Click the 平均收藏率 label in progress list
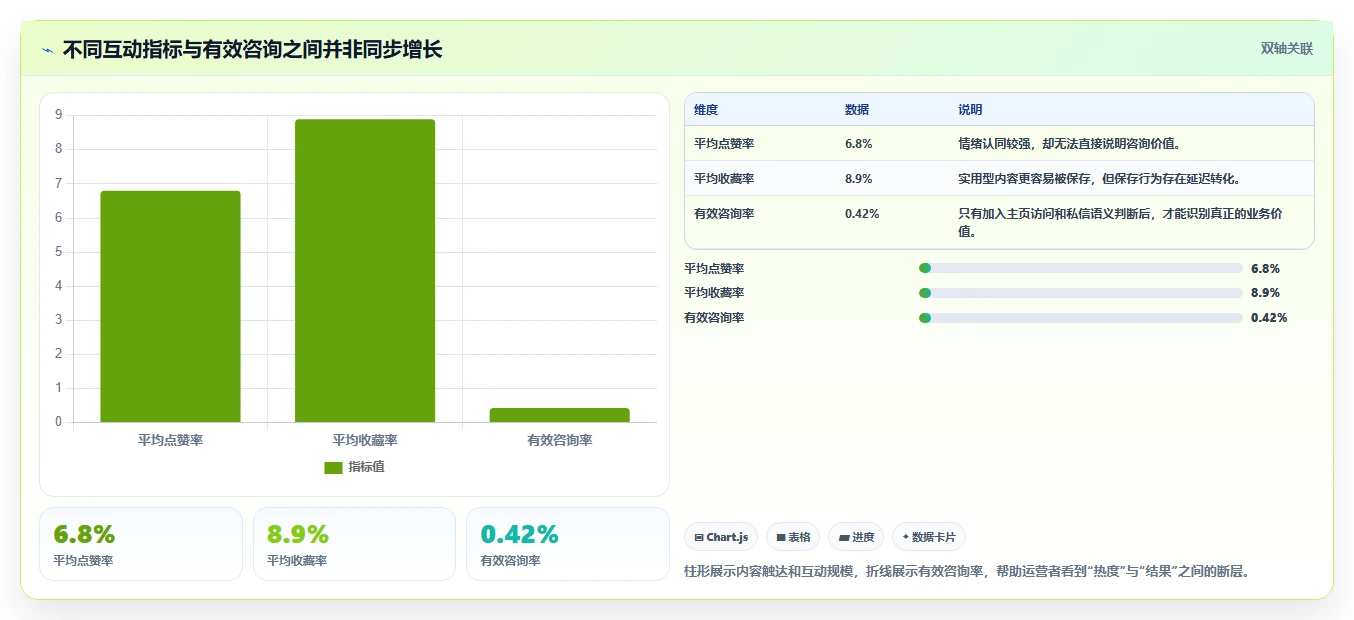1354x620 pixels. 714,293
